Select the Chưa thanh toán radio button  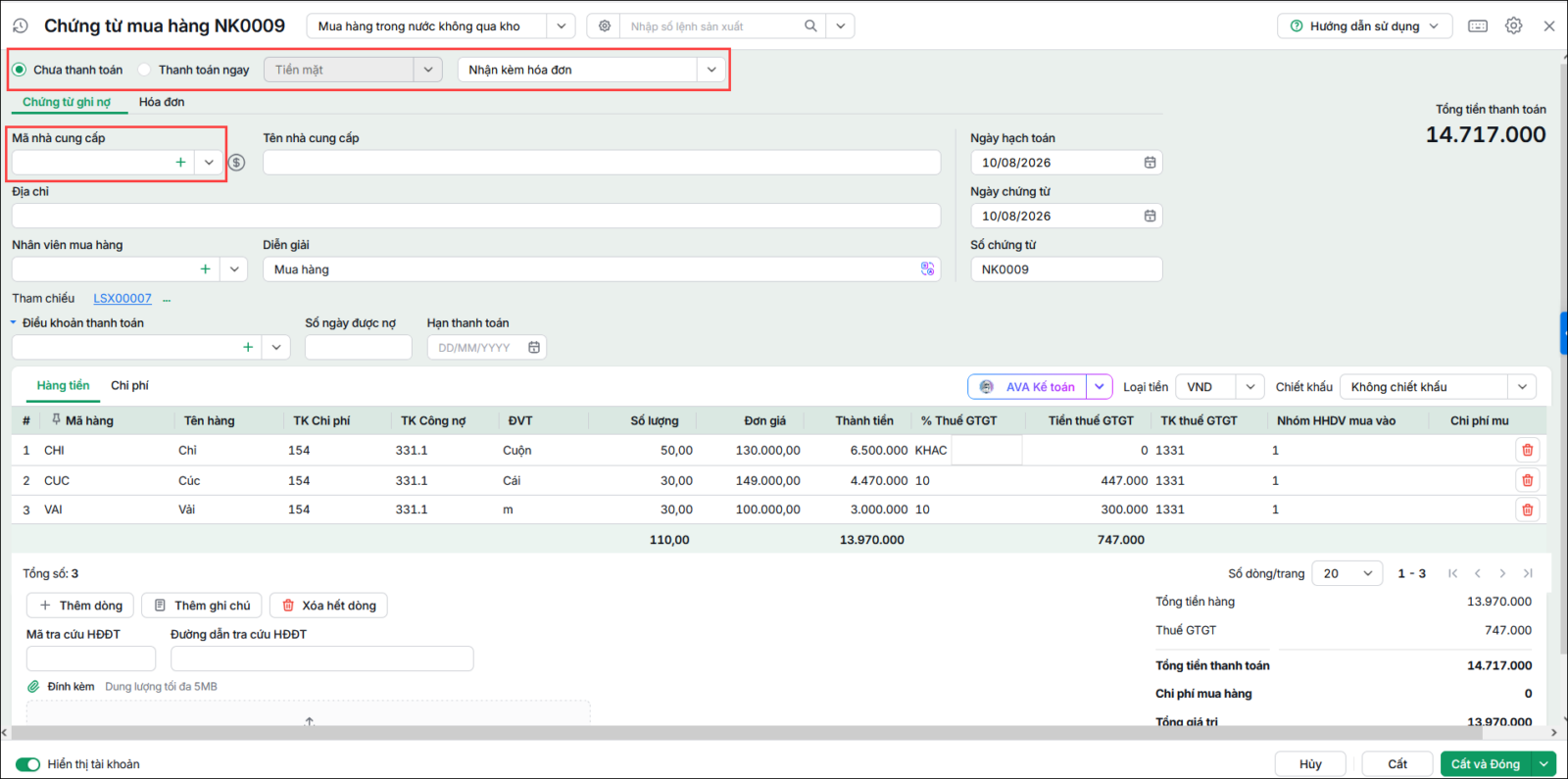click(x=20, y=70)
